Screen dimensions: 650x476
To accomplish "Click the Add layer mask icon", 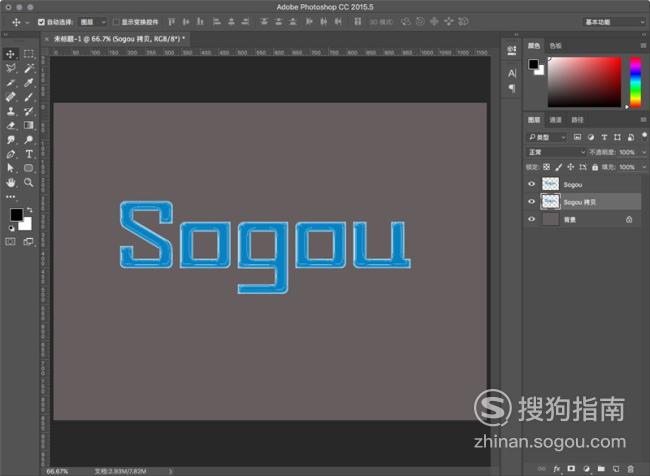I will (571, 469).
